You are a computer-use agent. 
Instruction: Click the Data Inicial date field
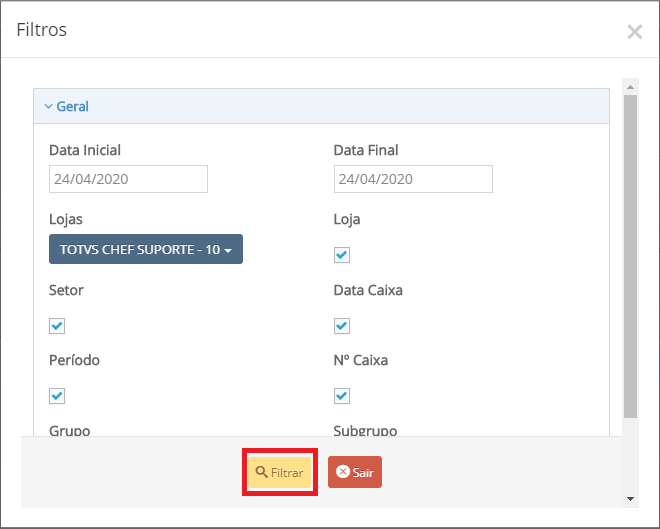(x=128, y=179)
